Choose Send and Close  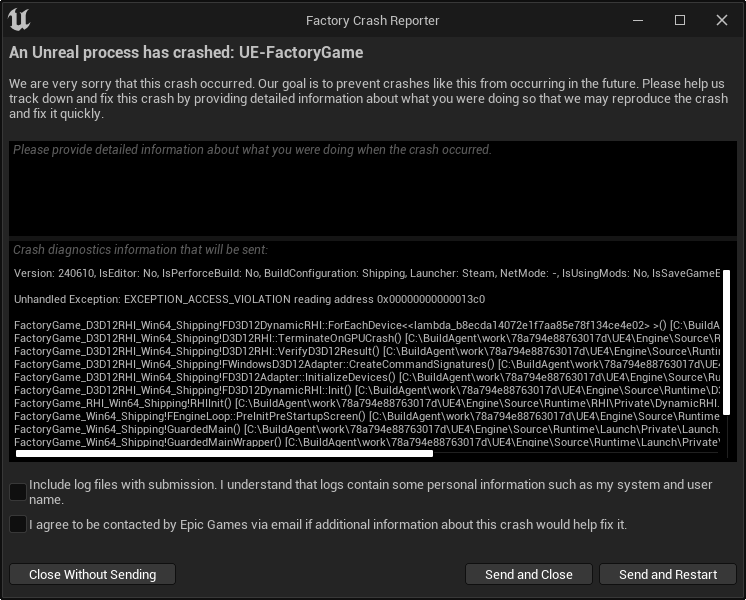[528, 574]
